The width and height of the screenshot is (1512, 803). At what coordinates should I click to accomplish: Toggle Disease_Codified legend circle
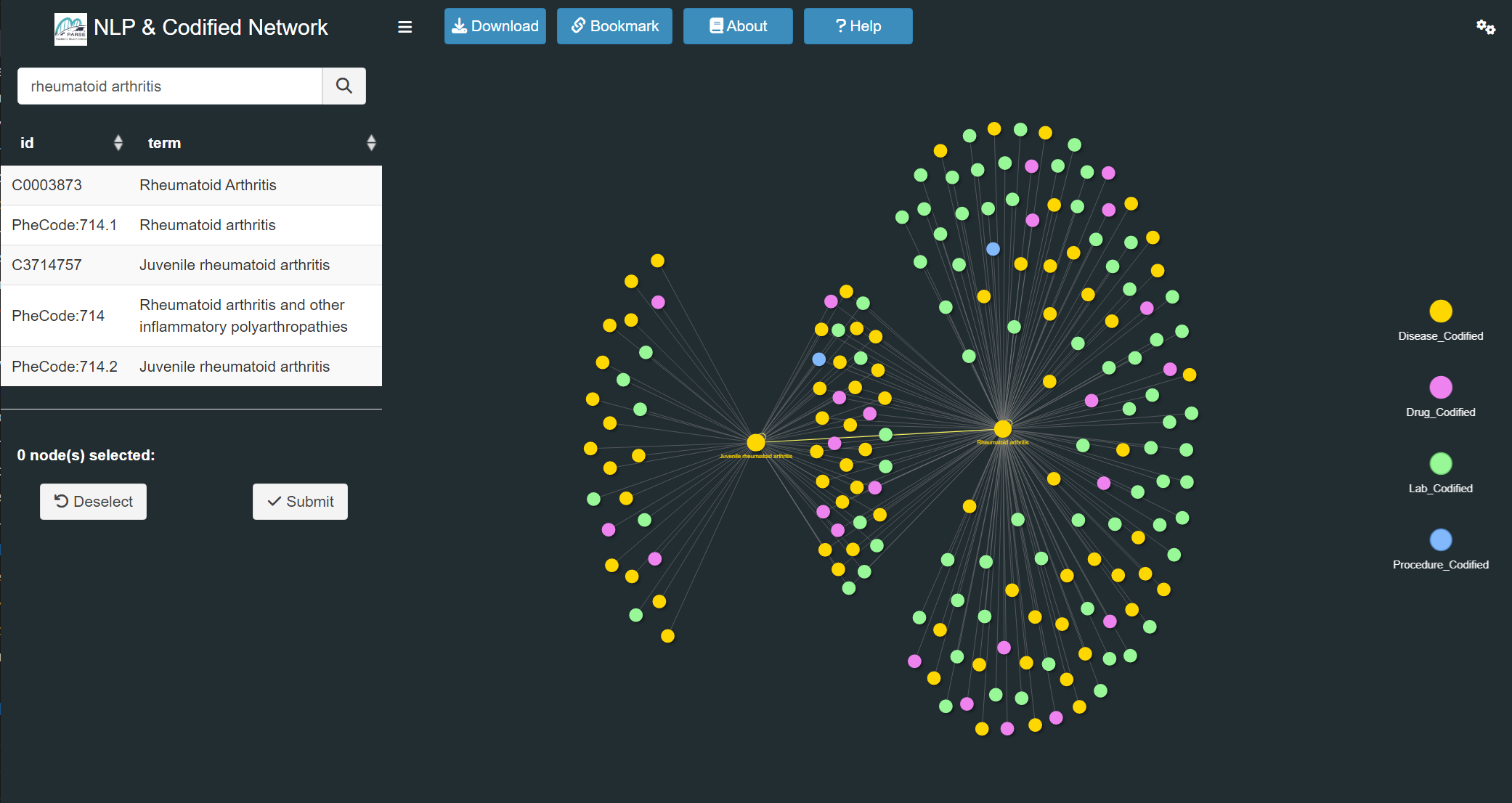tap(1440, 311)
